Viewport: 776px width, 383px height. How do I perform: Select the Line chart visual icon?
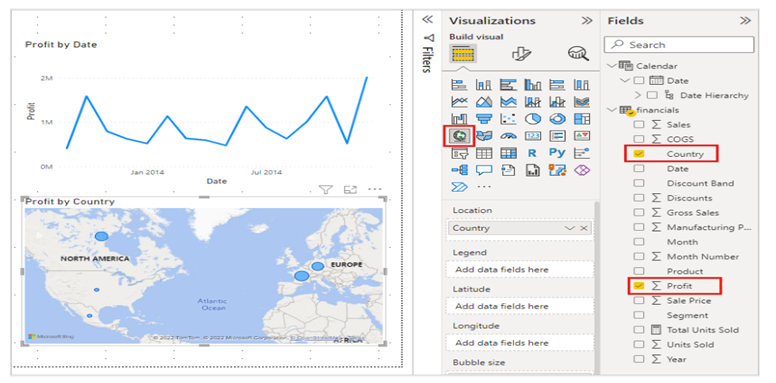[x=459, y=102]
